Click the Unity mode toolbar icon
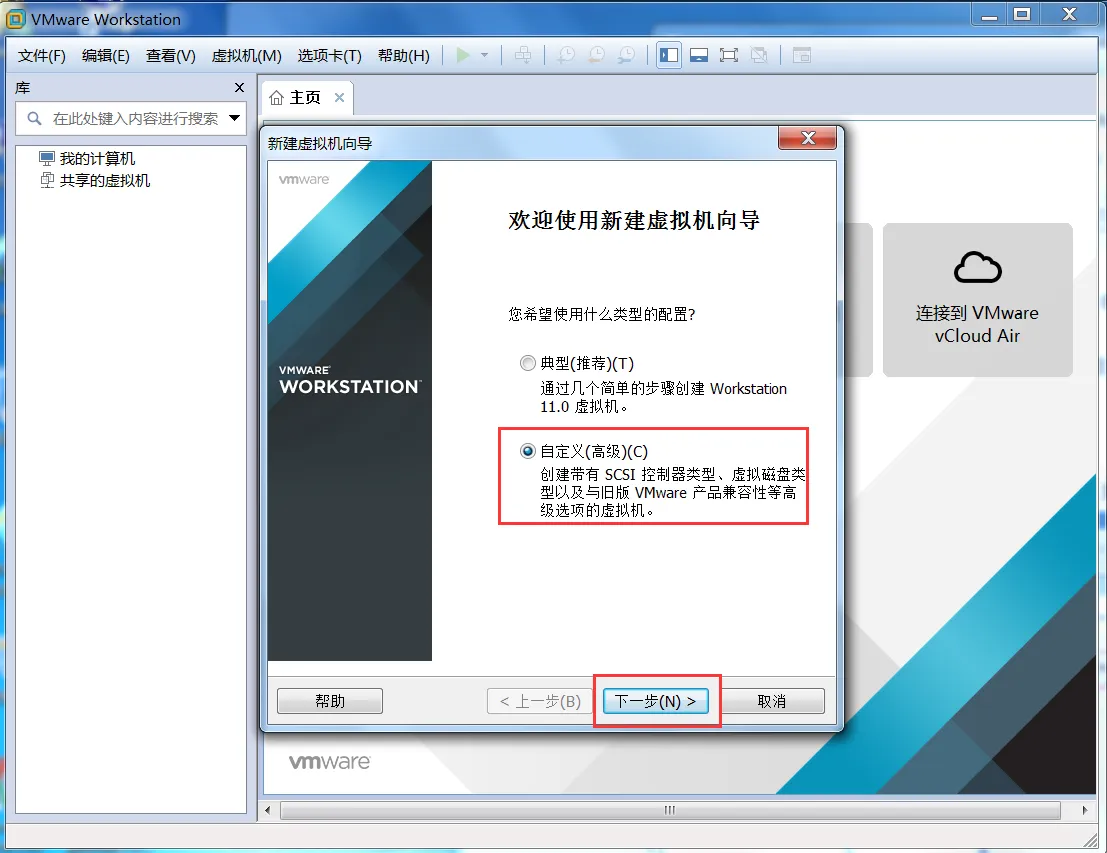This screenshot has width=1107, height=853. 759,55
